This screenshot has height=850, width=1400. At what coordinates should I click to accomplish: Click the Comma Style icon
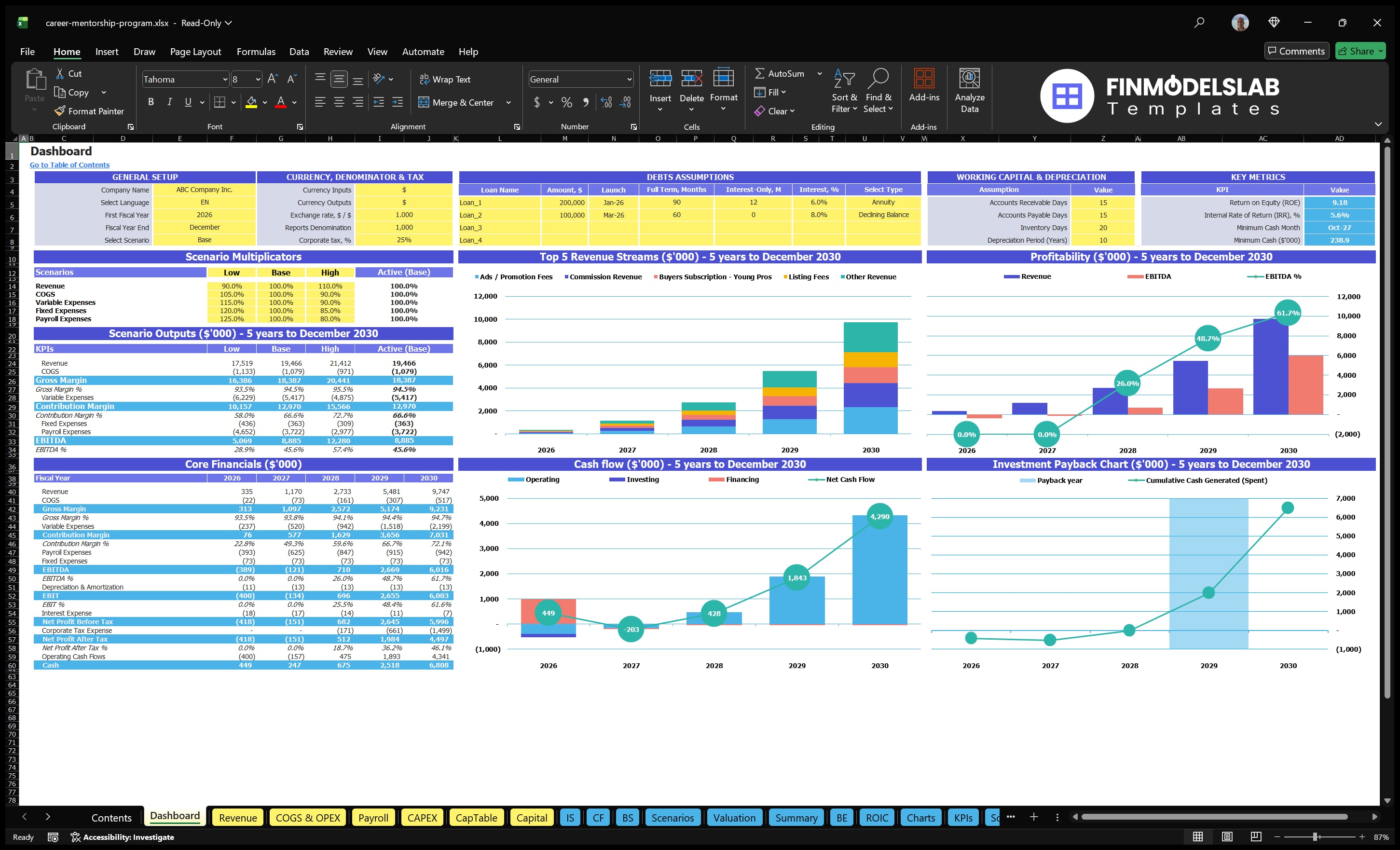click(x=586, y=103)
